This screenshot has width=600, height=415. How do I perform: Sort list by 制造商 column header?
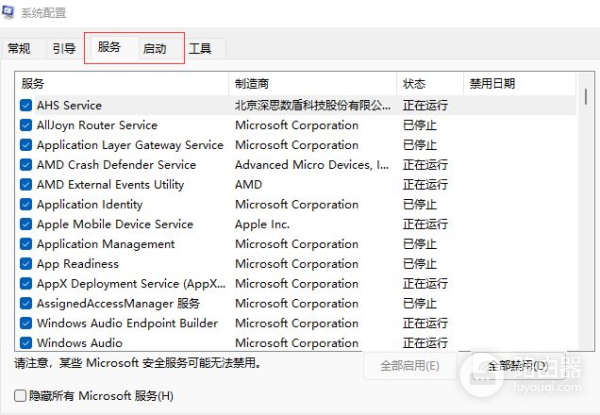pyautogui.click(x=312, y=84)
